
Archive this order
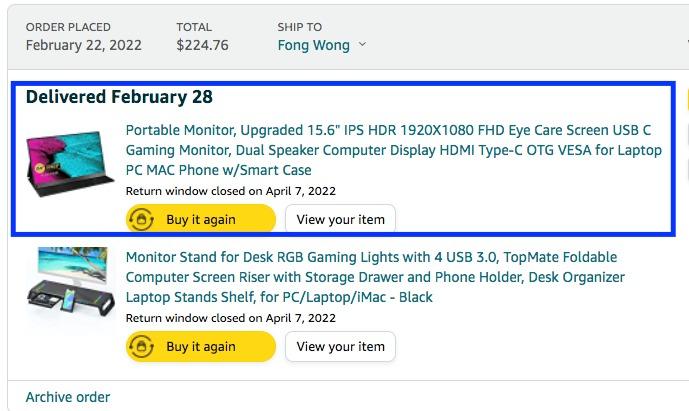coord(68,397)
